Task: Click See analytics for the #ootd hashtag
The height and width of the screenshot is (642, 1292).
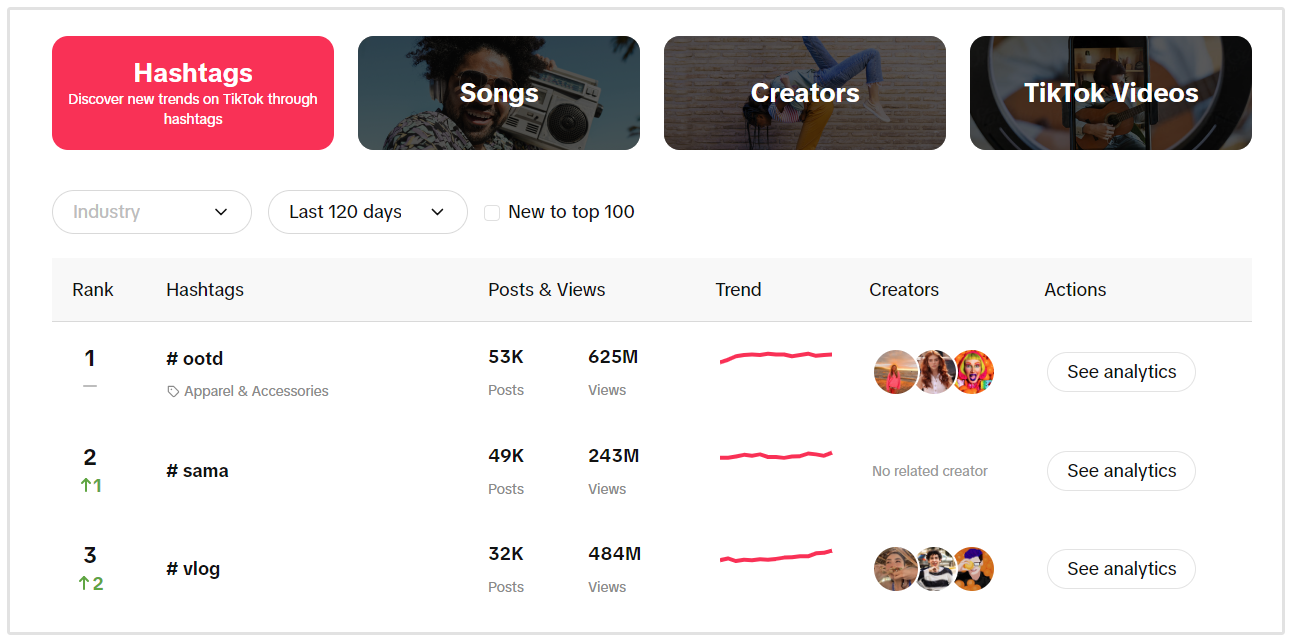Action: pos(1121,371)
